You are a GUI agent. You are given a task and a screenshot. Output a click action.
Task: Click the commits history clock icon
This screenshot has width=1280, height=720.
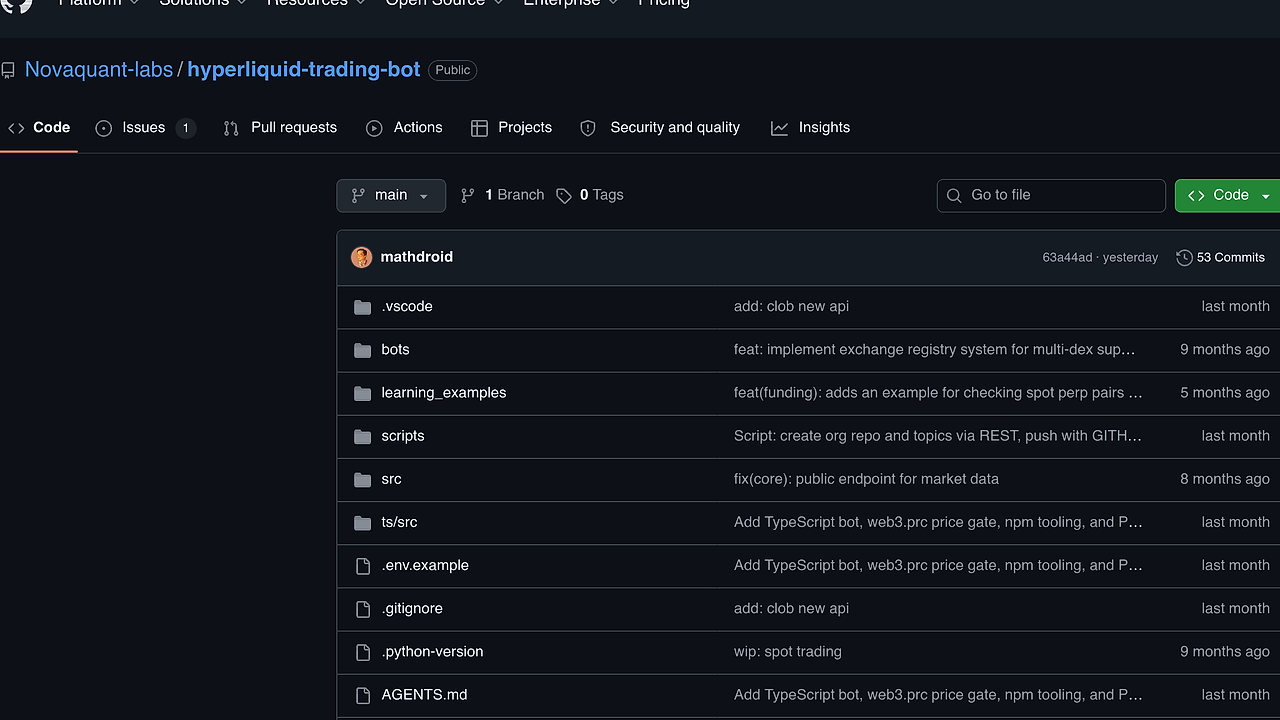pyautogui.click(x=1184, y=257)
